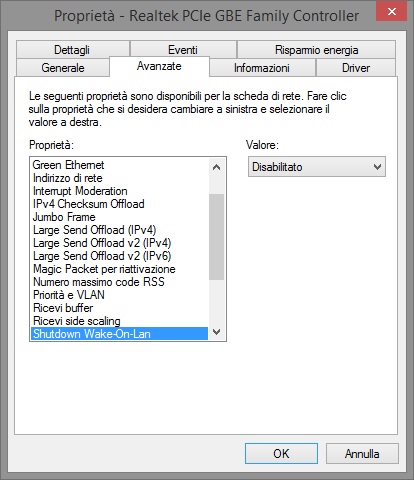Select Jumbo Frame property
The width and height of the screenshot is (414, 480).
pos(119,217)
